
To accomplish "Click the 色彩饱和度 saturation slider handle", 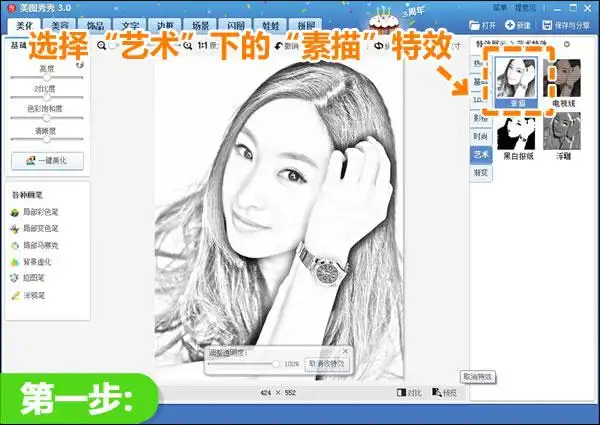I will pyautogui.click(x=47, y=118).
